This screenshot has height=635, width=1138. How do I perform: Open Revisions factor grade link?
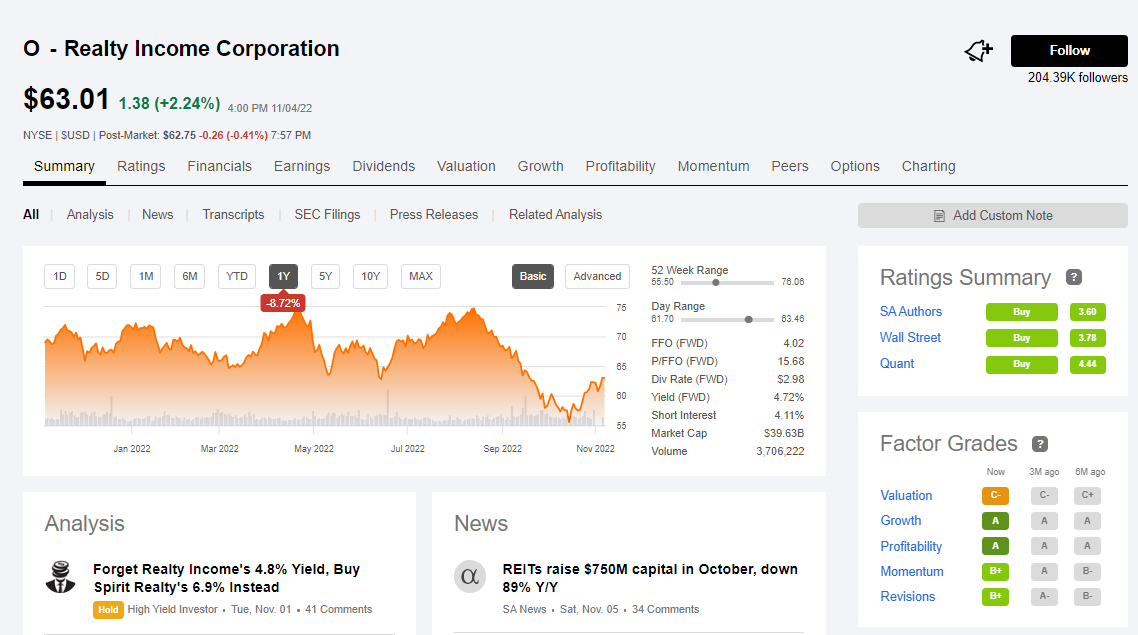(x=907, y=597)
